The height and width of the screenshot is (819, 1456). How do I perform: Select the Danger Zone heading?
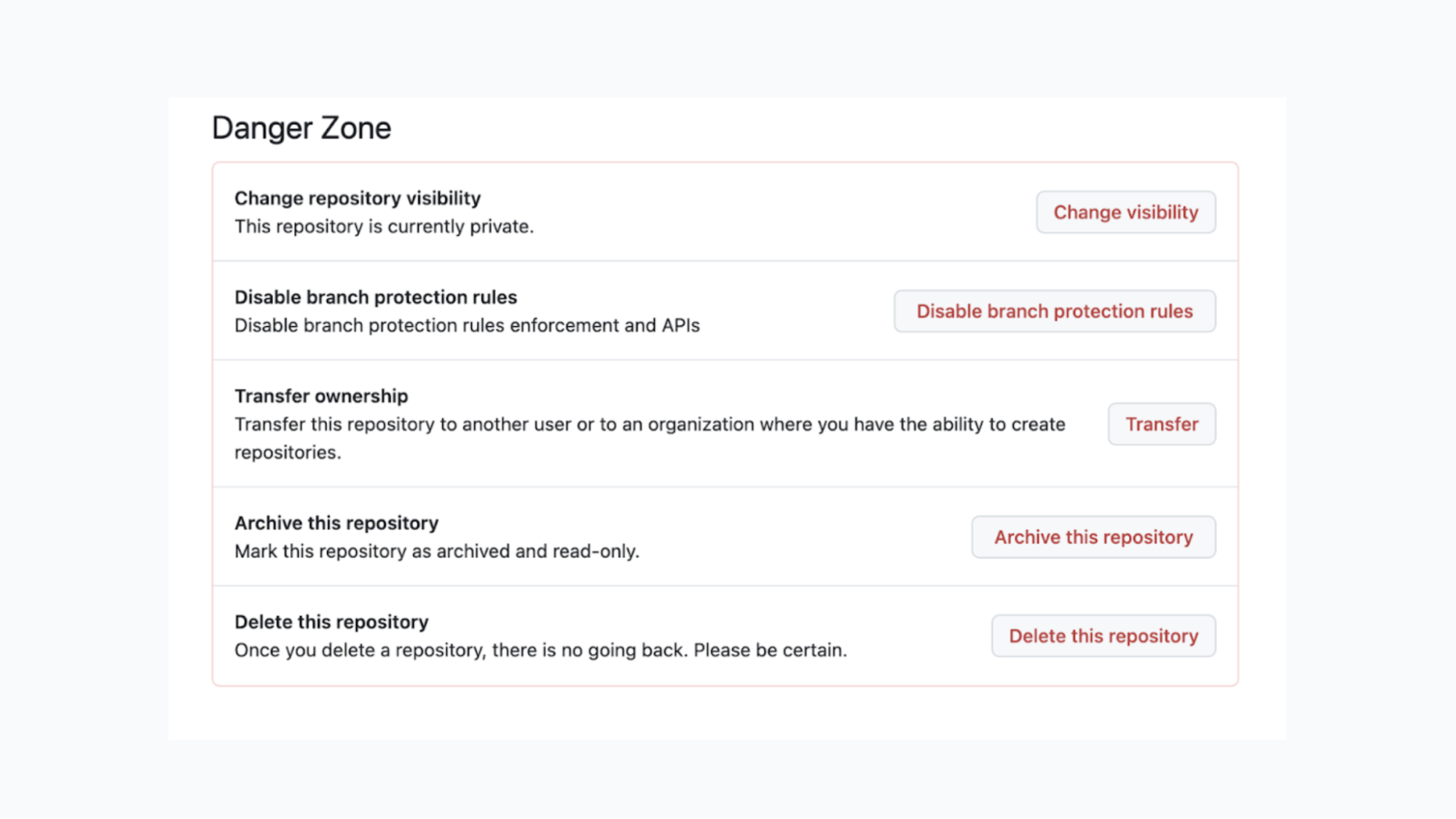click(301, 127)
